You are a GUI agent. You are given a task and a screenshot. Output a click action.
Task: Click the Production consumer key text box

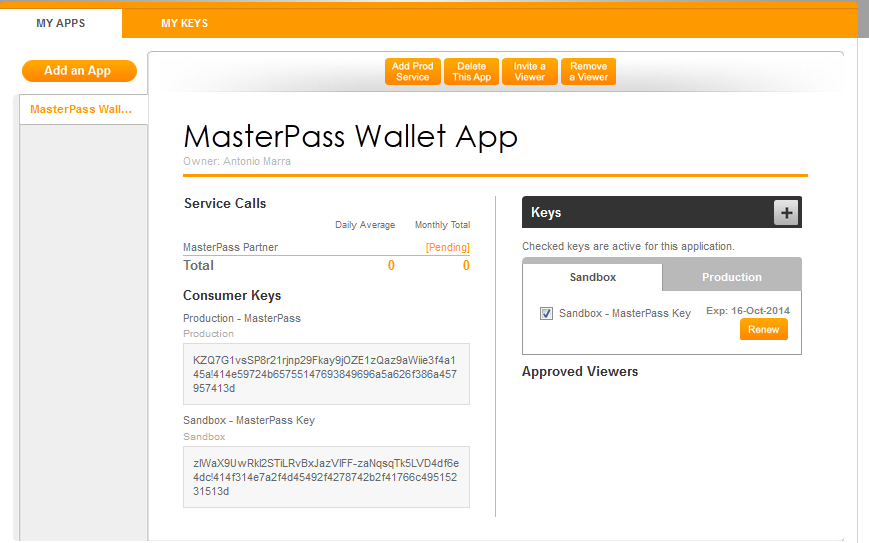(326, 374)
